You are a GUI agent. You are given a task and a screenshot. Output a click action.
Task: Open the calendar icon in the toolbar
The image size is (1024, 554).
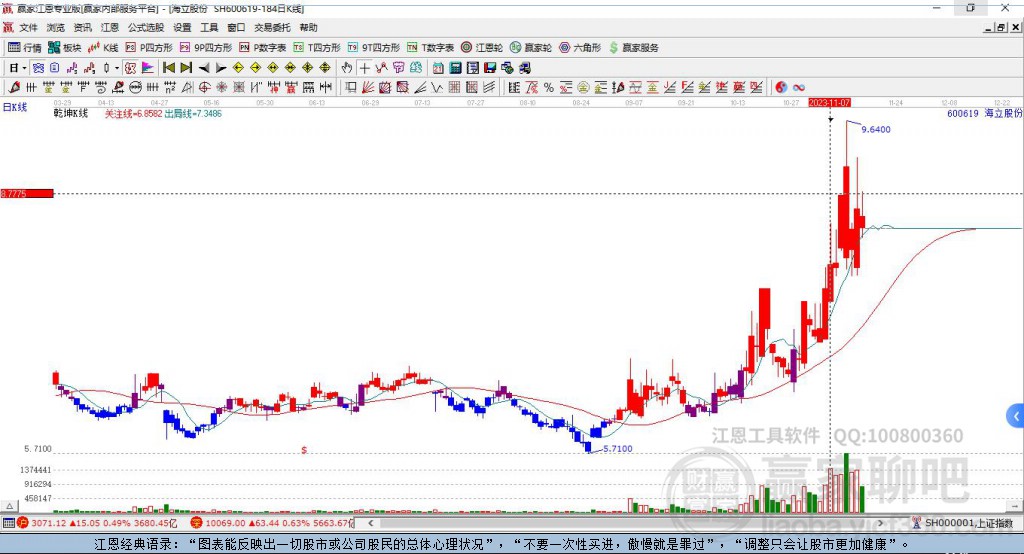coord(438,68)
